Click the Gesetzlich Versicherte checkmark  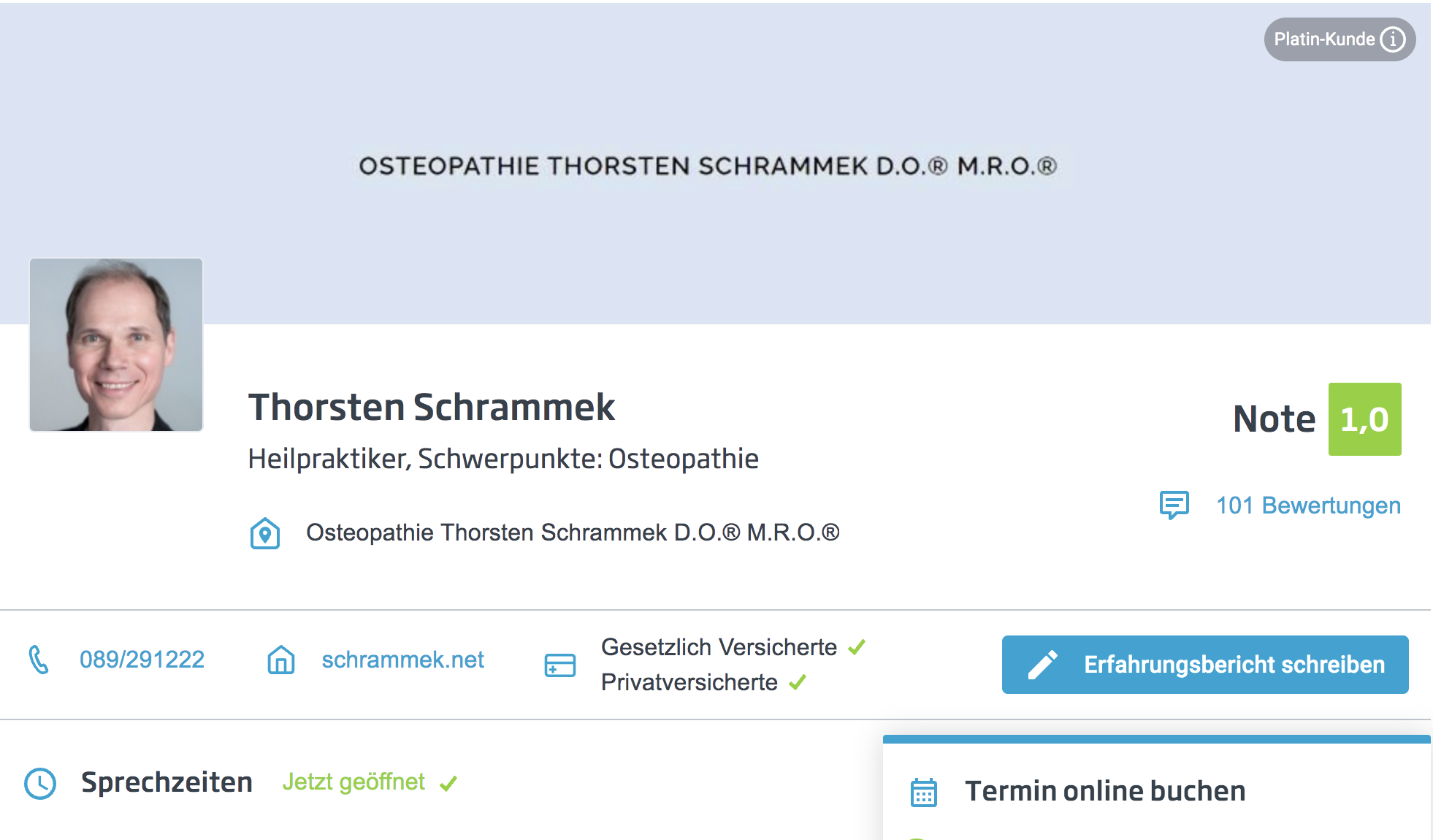[x=857, y=647]
